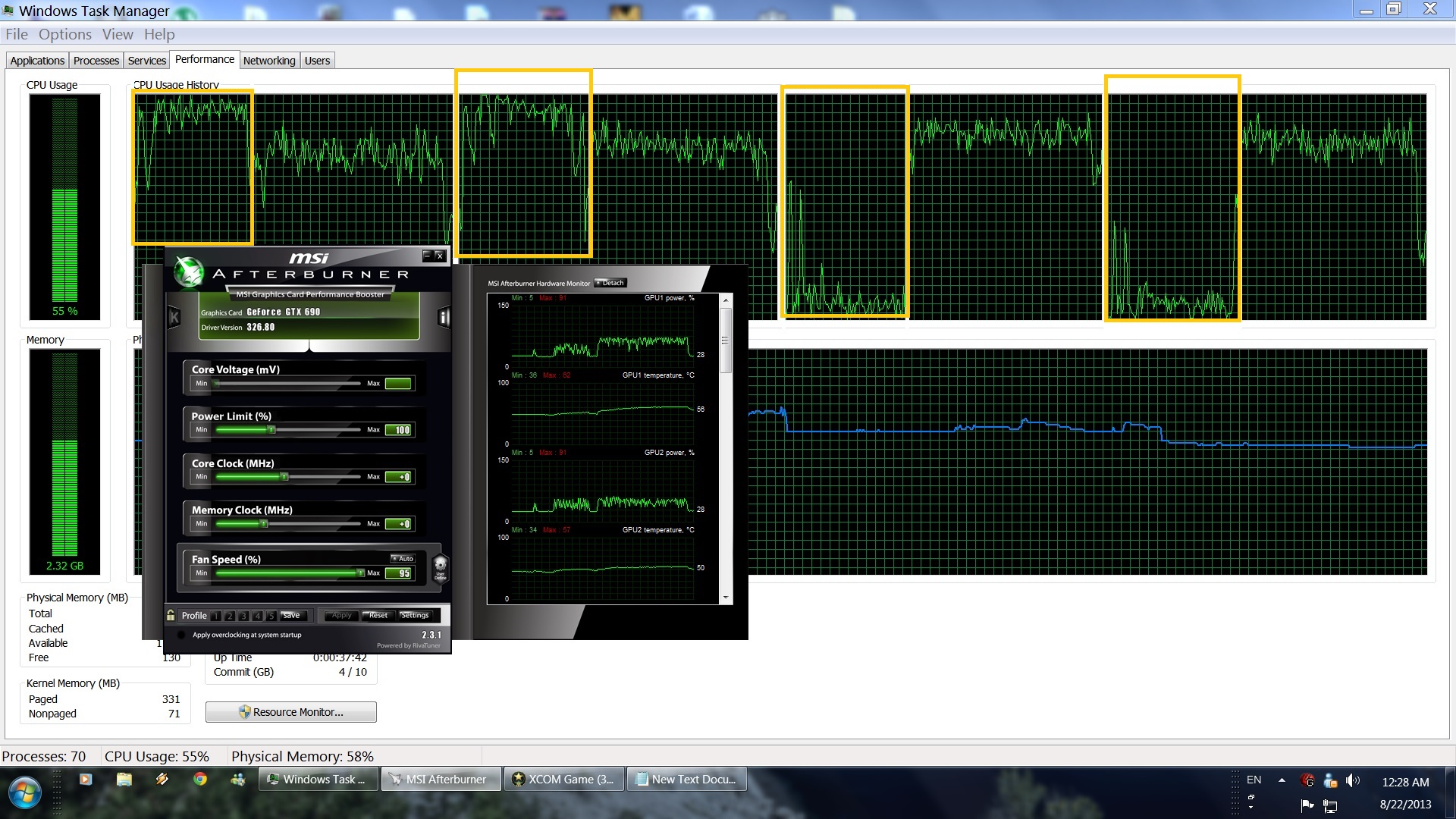
Task: Detach the hardware monitor panel
Action: [x=610, y=283]
